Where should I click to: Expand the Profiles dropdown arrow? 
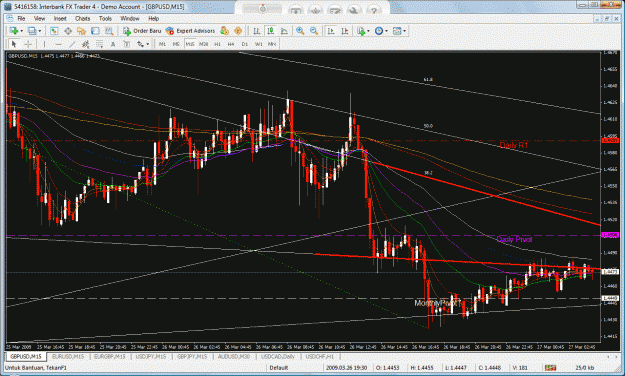click(40, 31)
